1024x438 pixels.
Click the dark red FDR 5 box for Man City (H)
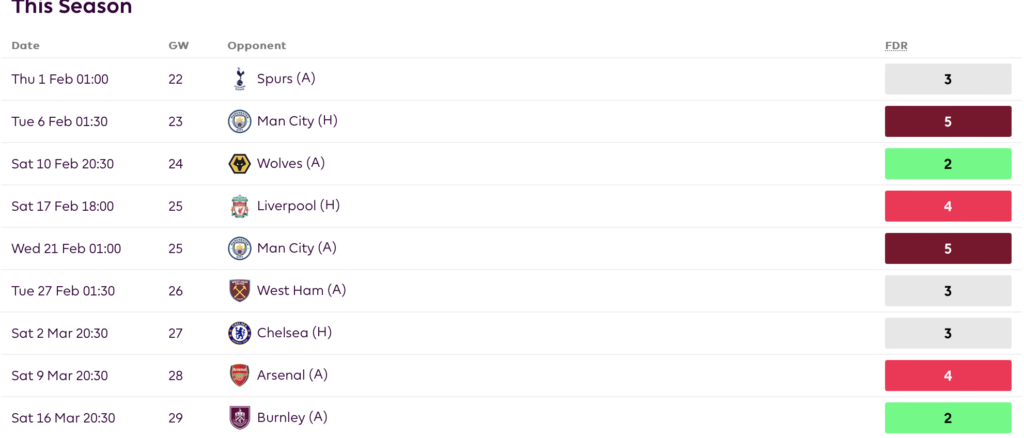(948, 121)
